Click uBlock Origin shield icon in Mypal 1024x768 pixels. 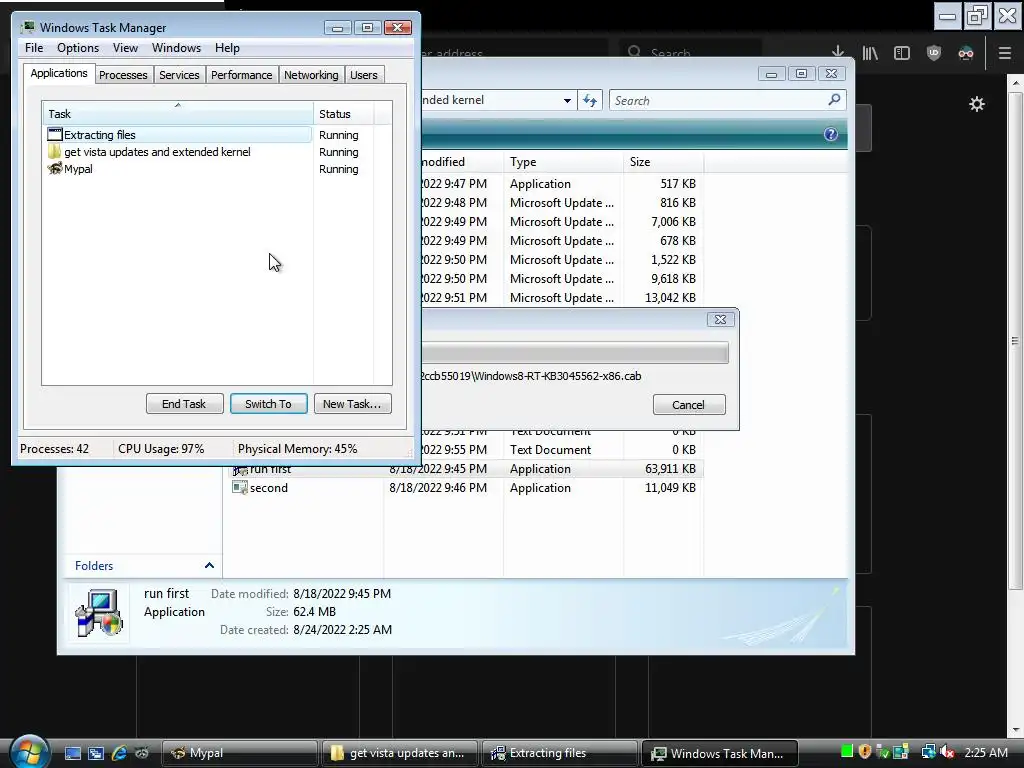pyautogui.click(x=934, y=53)
